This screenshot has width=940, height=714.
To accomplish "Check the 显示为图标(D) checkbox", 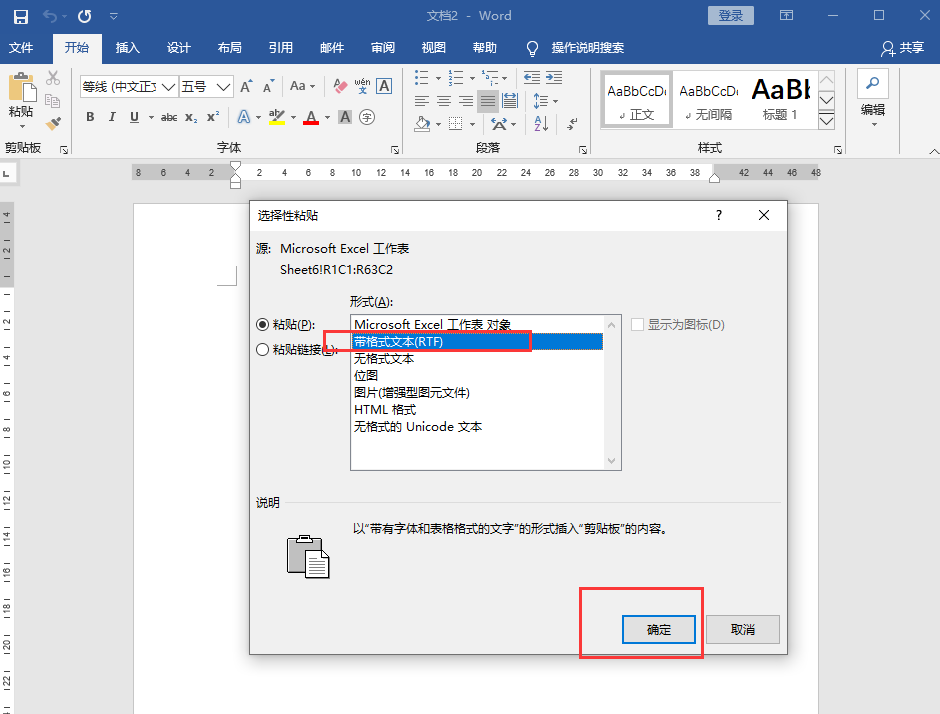I will click(x=637, y=324).
